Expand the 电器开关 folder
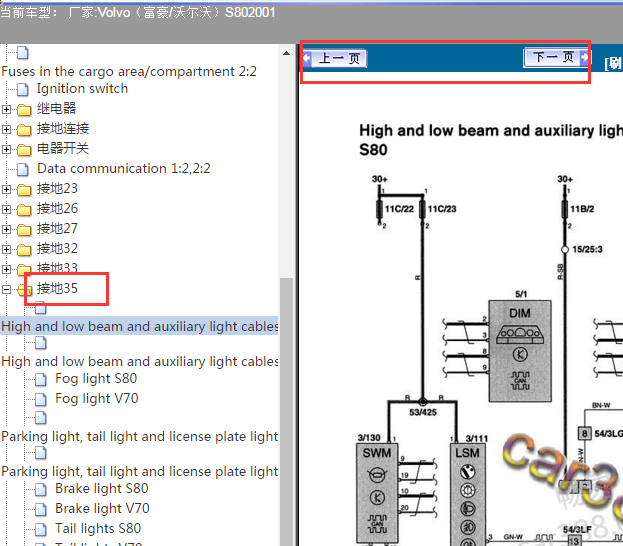The height and width of the screenshot is (546, 623). 6,149
